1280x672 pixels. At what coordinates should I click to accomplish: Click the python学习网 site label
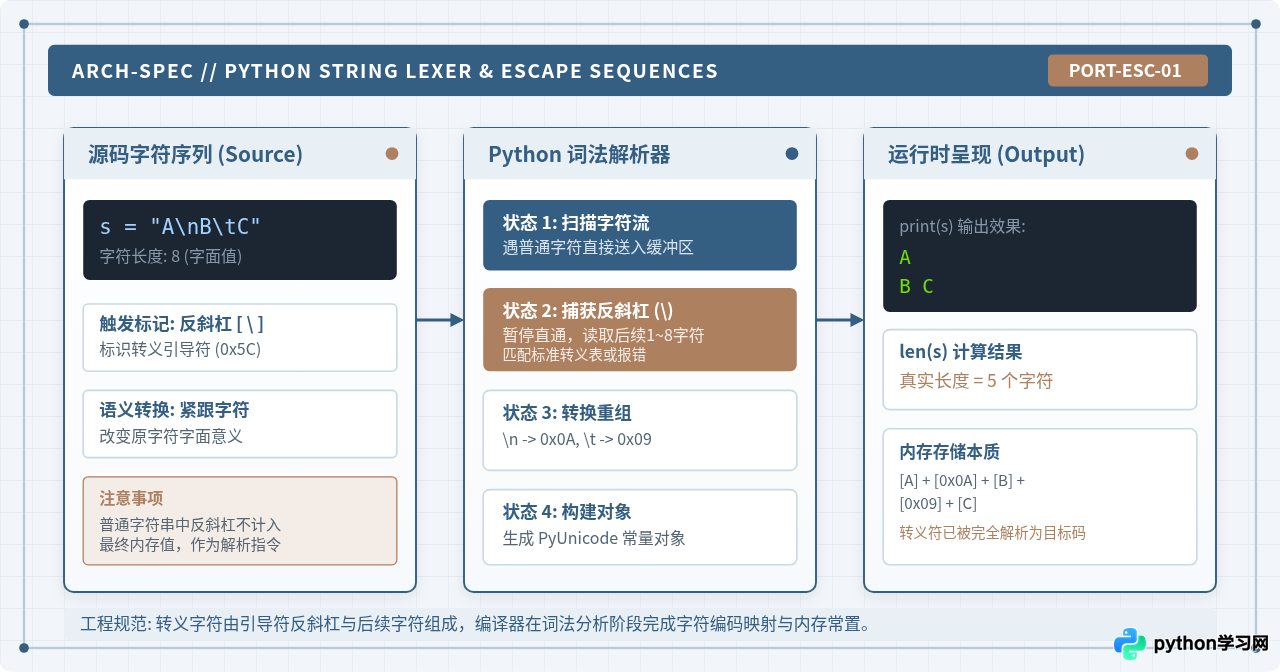[x=1210, y=644]
